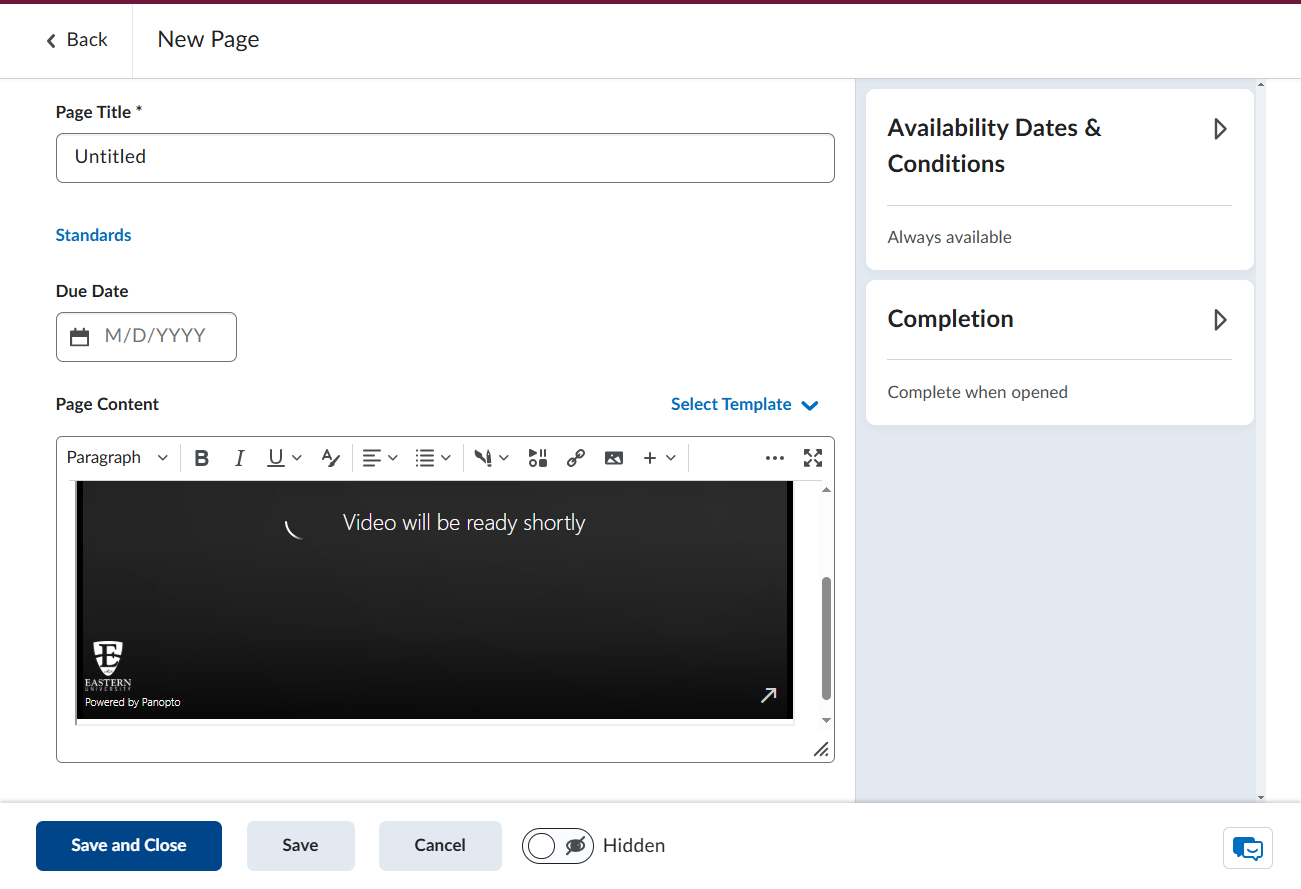This screenshot has height=889, width=1301.
Task: Click the Edit in Word/paste formatting icon
Action: [483, 458]
